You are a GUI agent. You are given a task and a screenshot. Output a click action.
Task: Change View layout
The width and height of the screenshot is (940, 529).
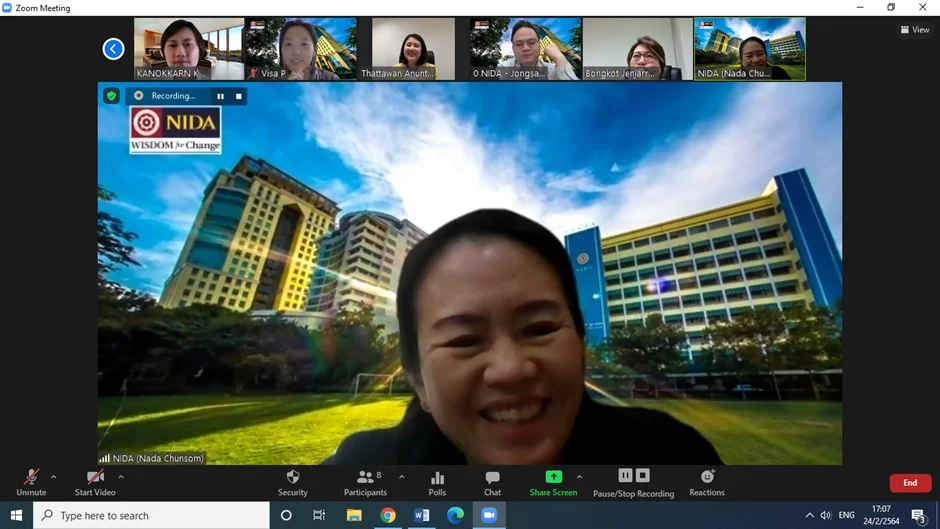pyautogui.click(x=915, y=29)
